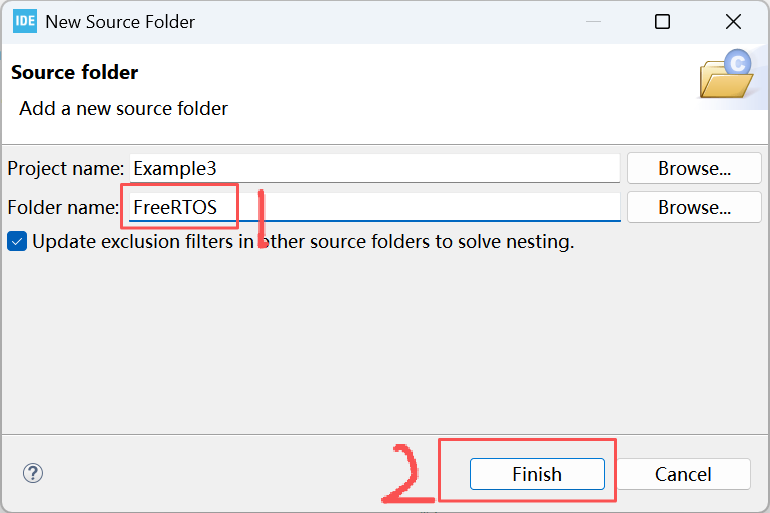This screenshot has width=770, height=513.
Task: Cancel creating the source folder
Action: [x=683, y=474]
